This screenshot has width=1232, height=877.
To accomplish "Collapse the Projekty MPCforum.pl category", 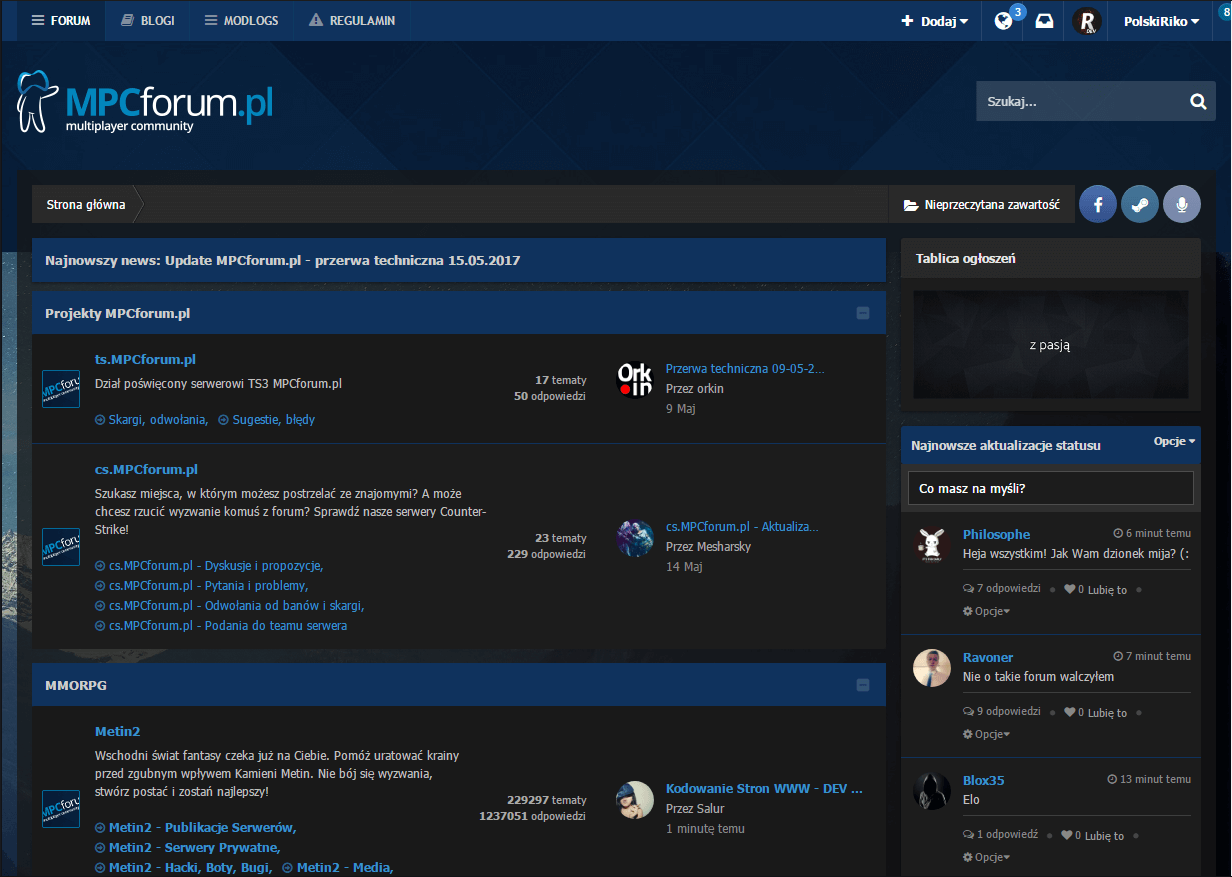I will [863, 313].
